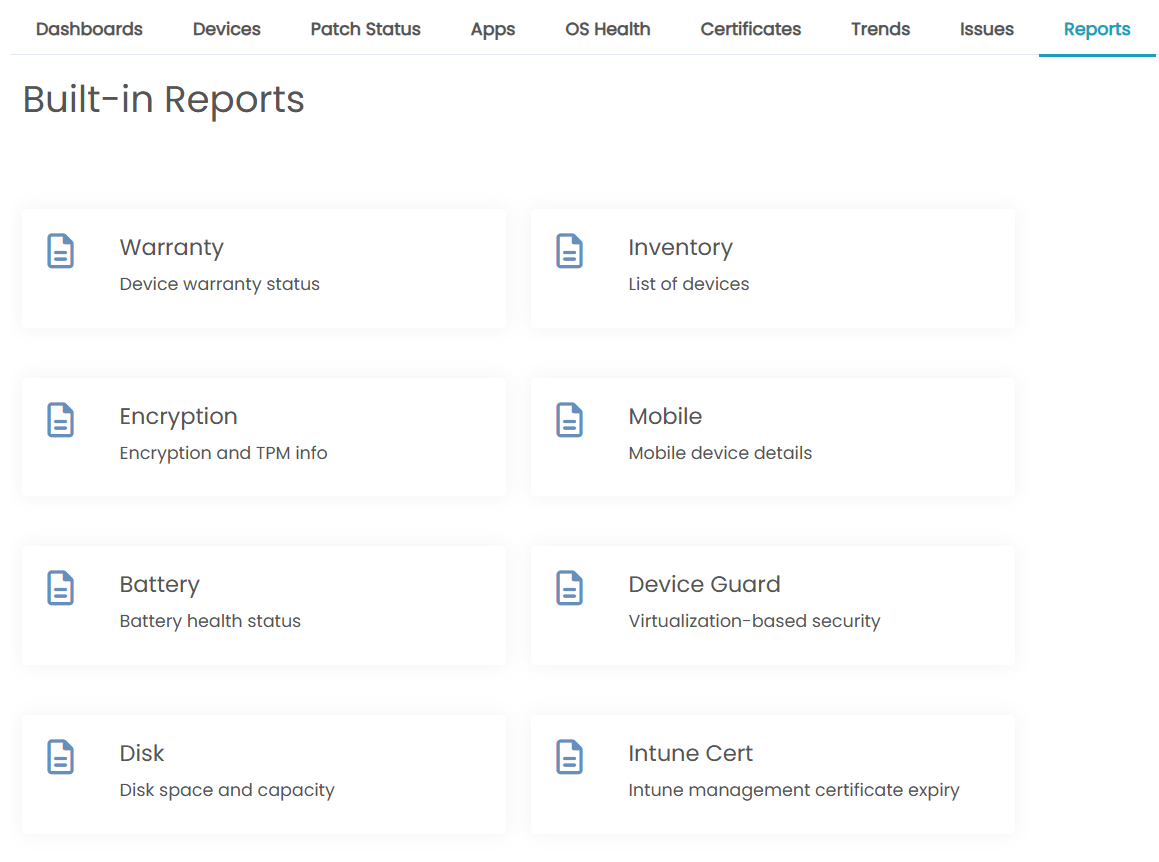
Task: Open the Certificates tab
Action: 750,29
